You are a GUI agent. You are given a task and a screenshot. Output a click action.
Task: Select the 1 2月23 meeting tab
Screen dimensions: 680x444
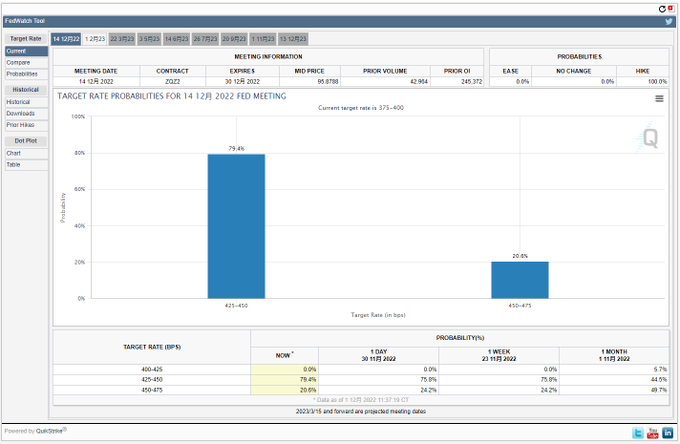click(x=95, y=39)
